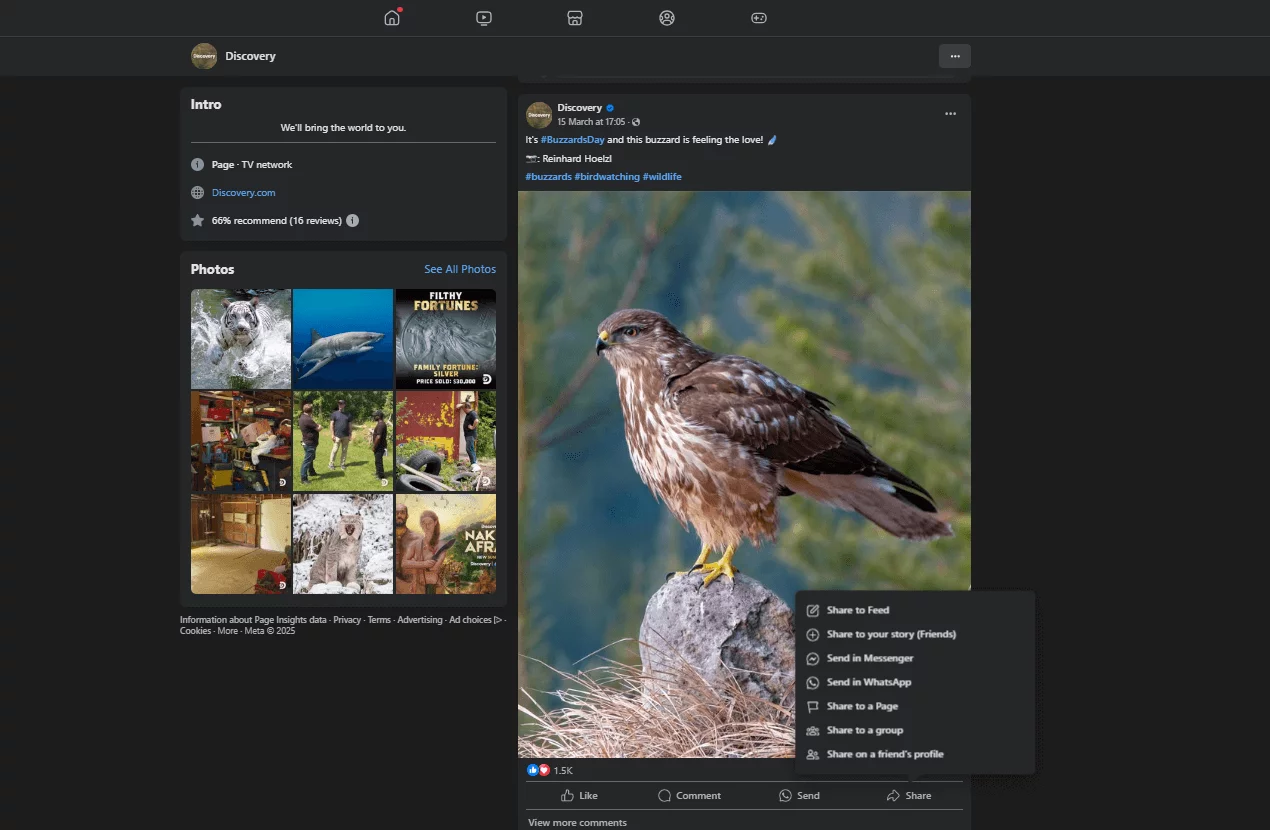
Task: Click View more comments
Action: pos(577,823)
